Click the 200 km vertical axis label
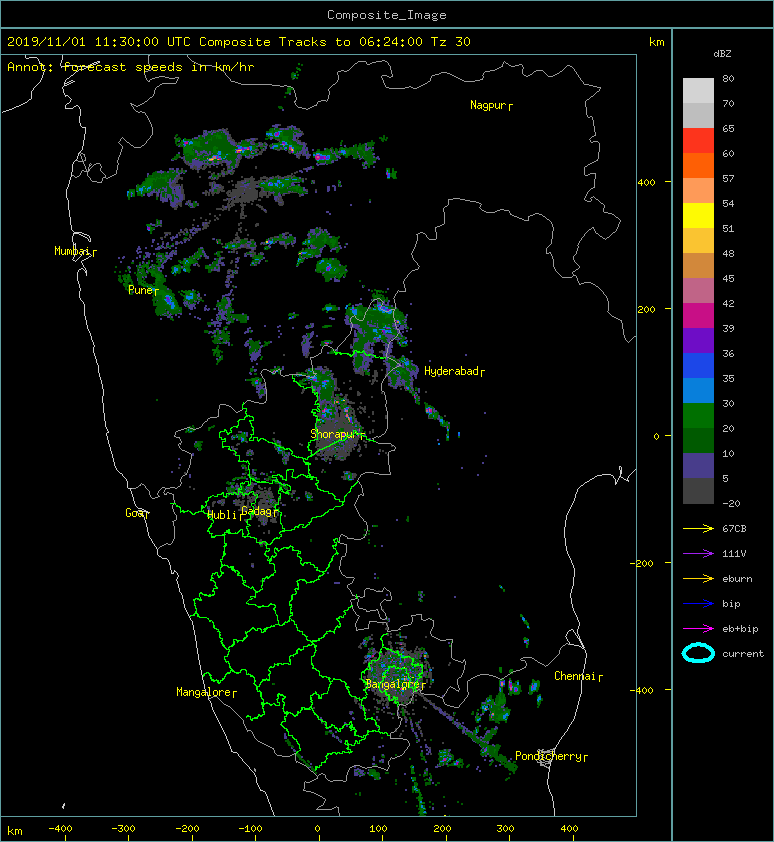The height and width of the screenshot is (842, 774). point(646,310)
